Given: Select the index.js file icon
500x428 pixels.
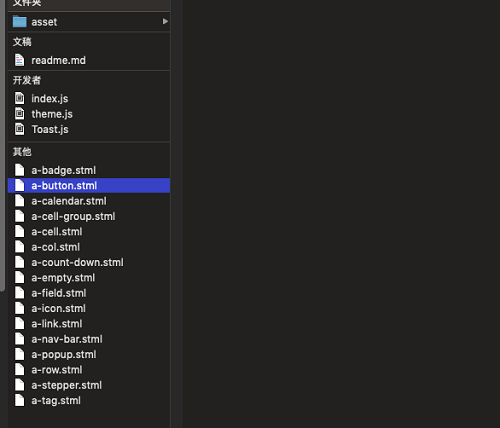Looking at the screenshot, I should click(x=19, y=98).
